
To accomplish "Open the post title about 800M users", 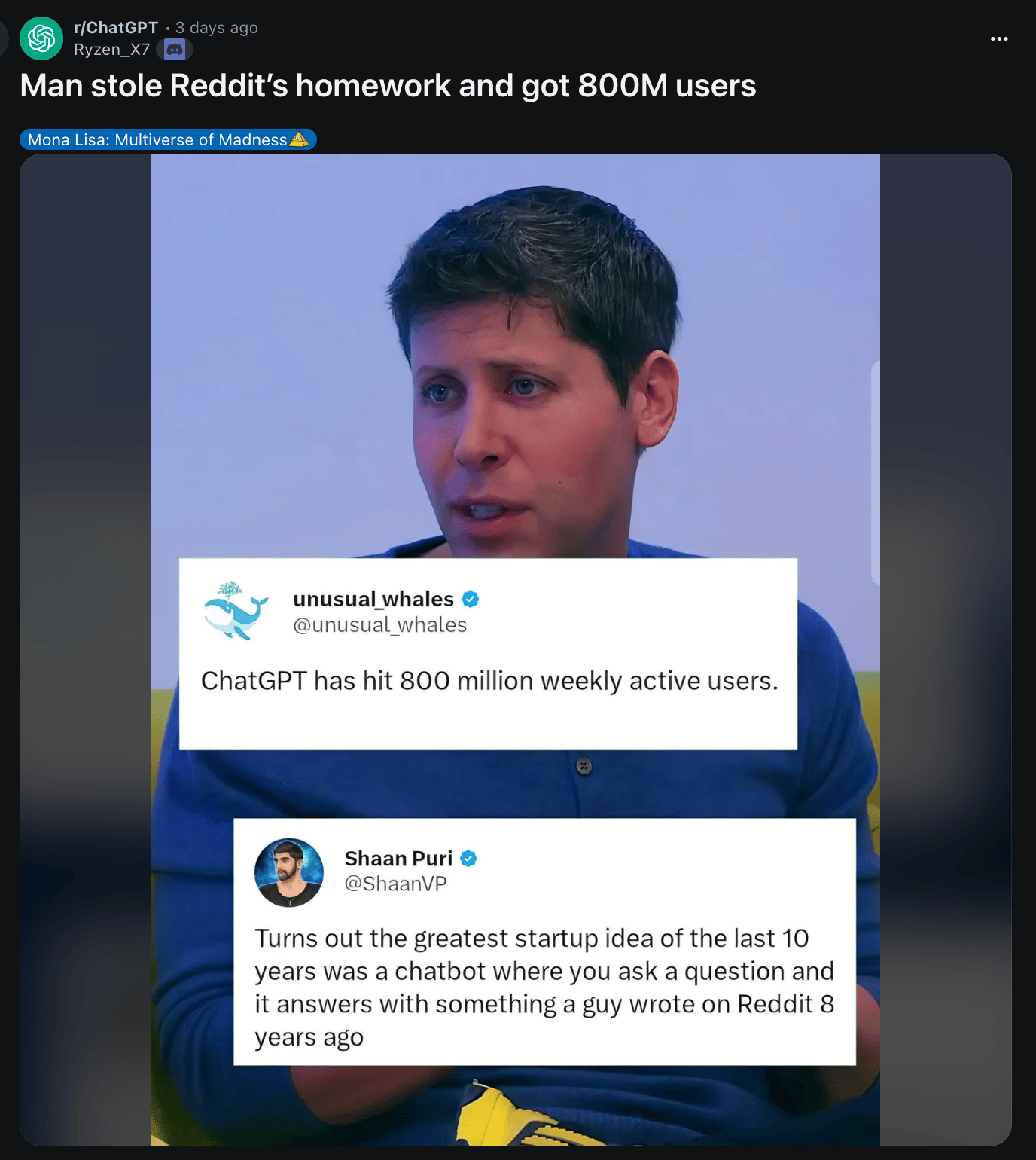I will coord(388,86).
